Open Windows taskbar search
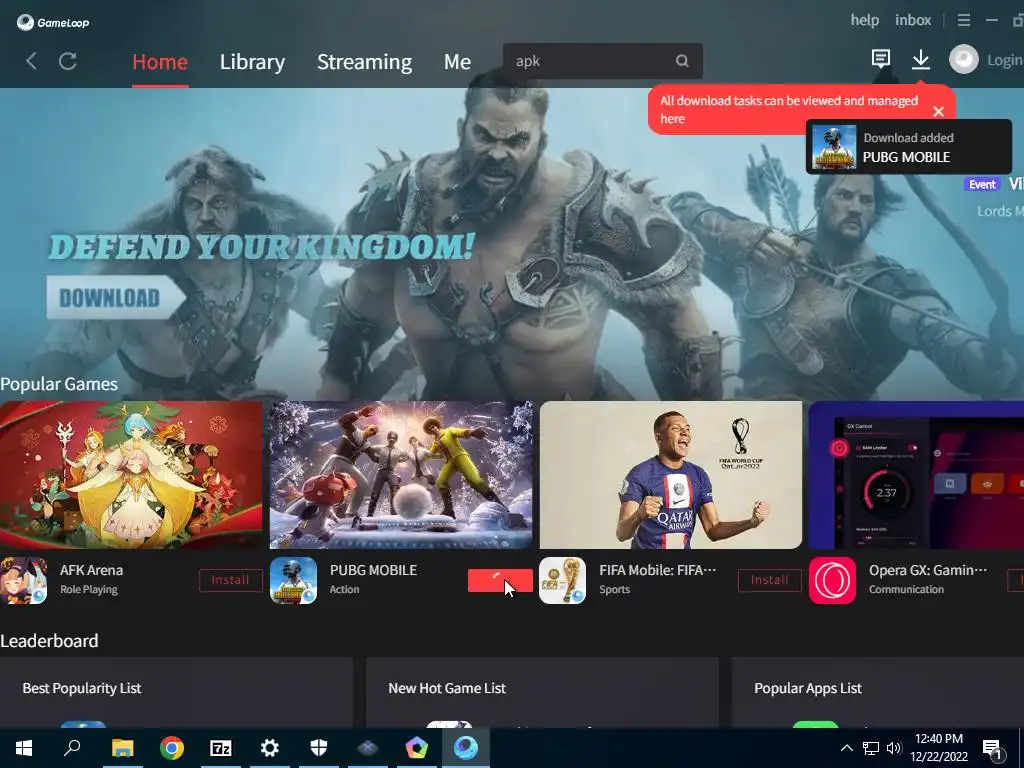This screenshot has height=768, width=1024. (x=72, y=748)
